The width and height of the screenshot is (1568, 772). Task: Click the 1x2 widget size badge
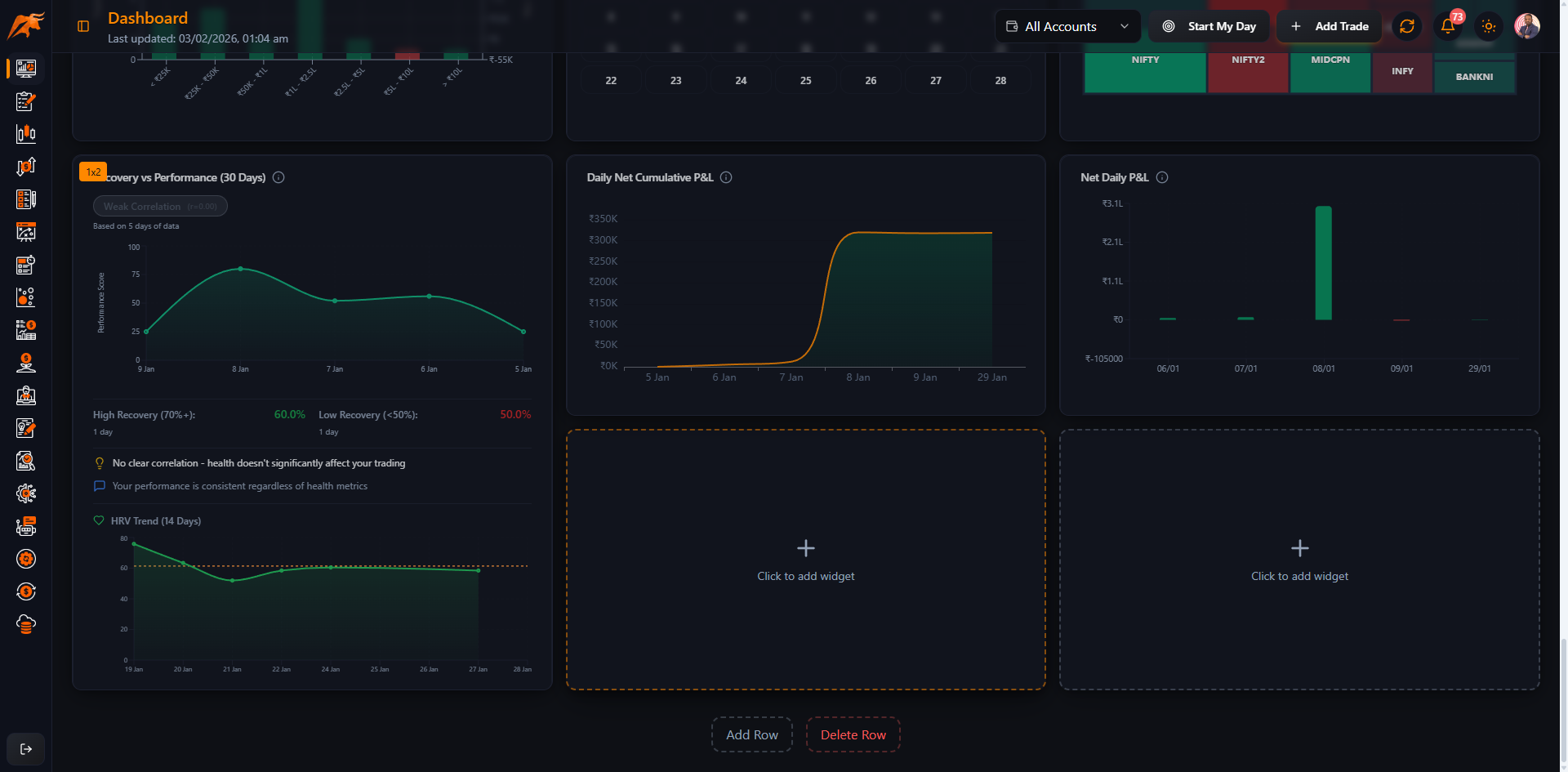[x=93, y=172]
